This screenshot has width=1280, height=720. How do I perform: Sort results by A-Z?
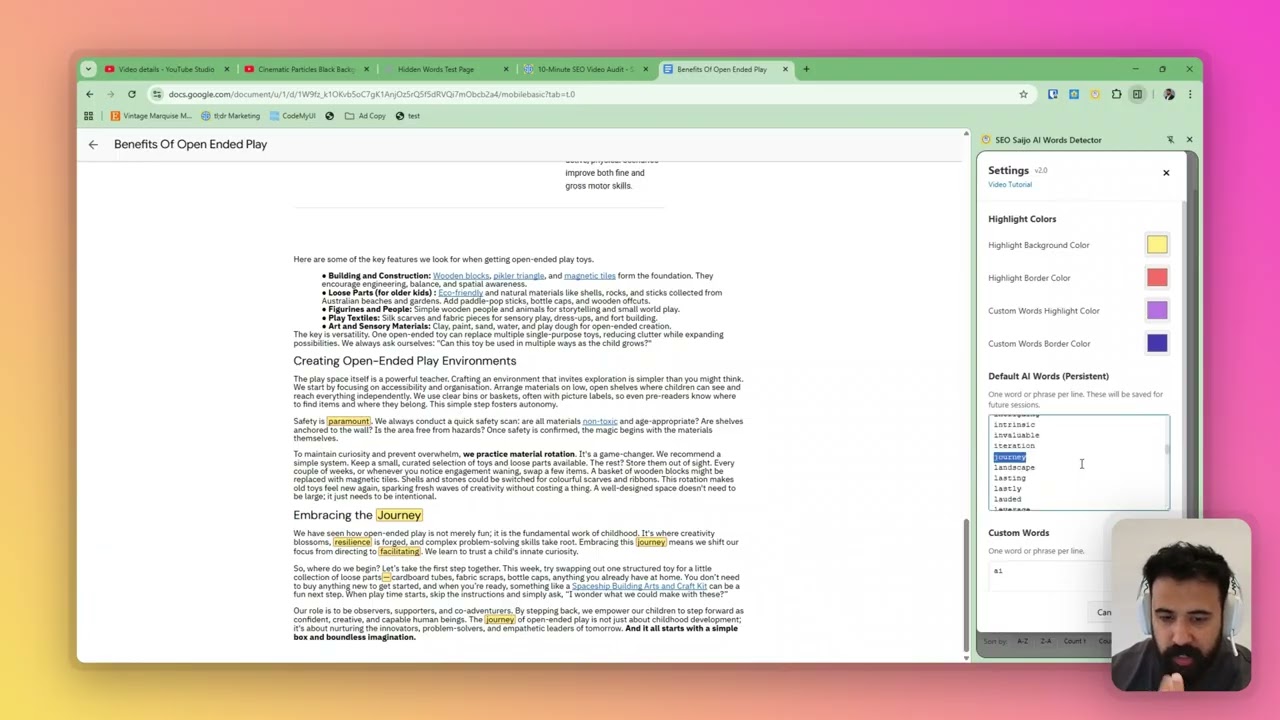tap(1022, 641)
